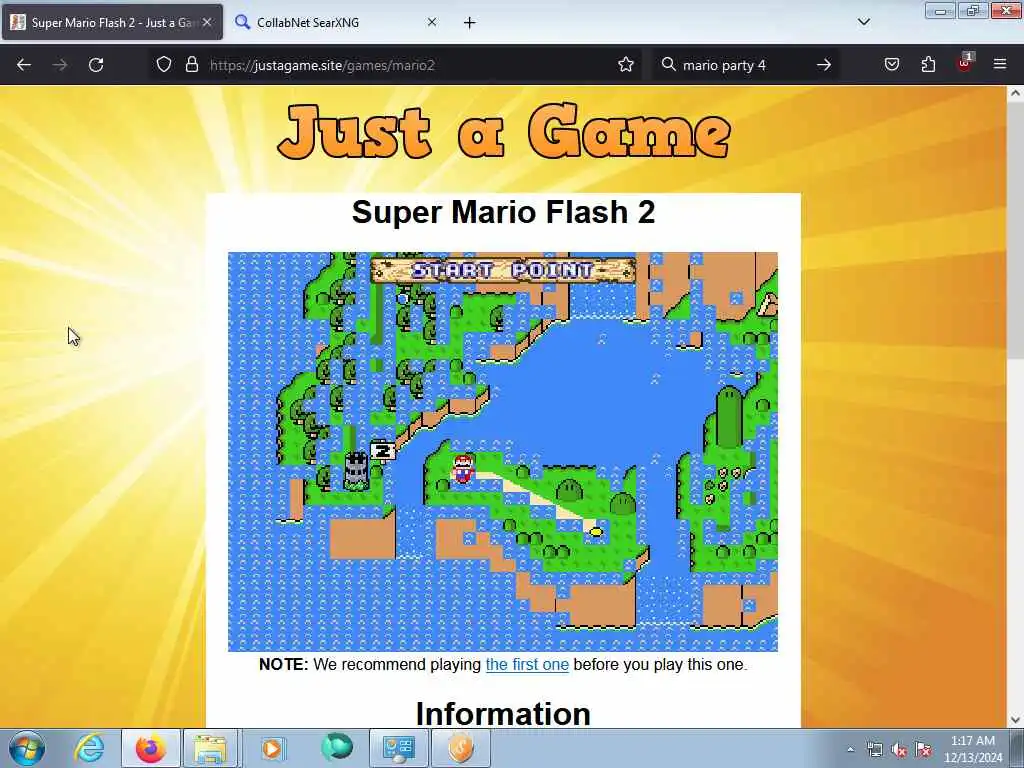The image size is (1024, 768).
Task: Open the Extensions puzzle icon
Action: coord(928,65)
